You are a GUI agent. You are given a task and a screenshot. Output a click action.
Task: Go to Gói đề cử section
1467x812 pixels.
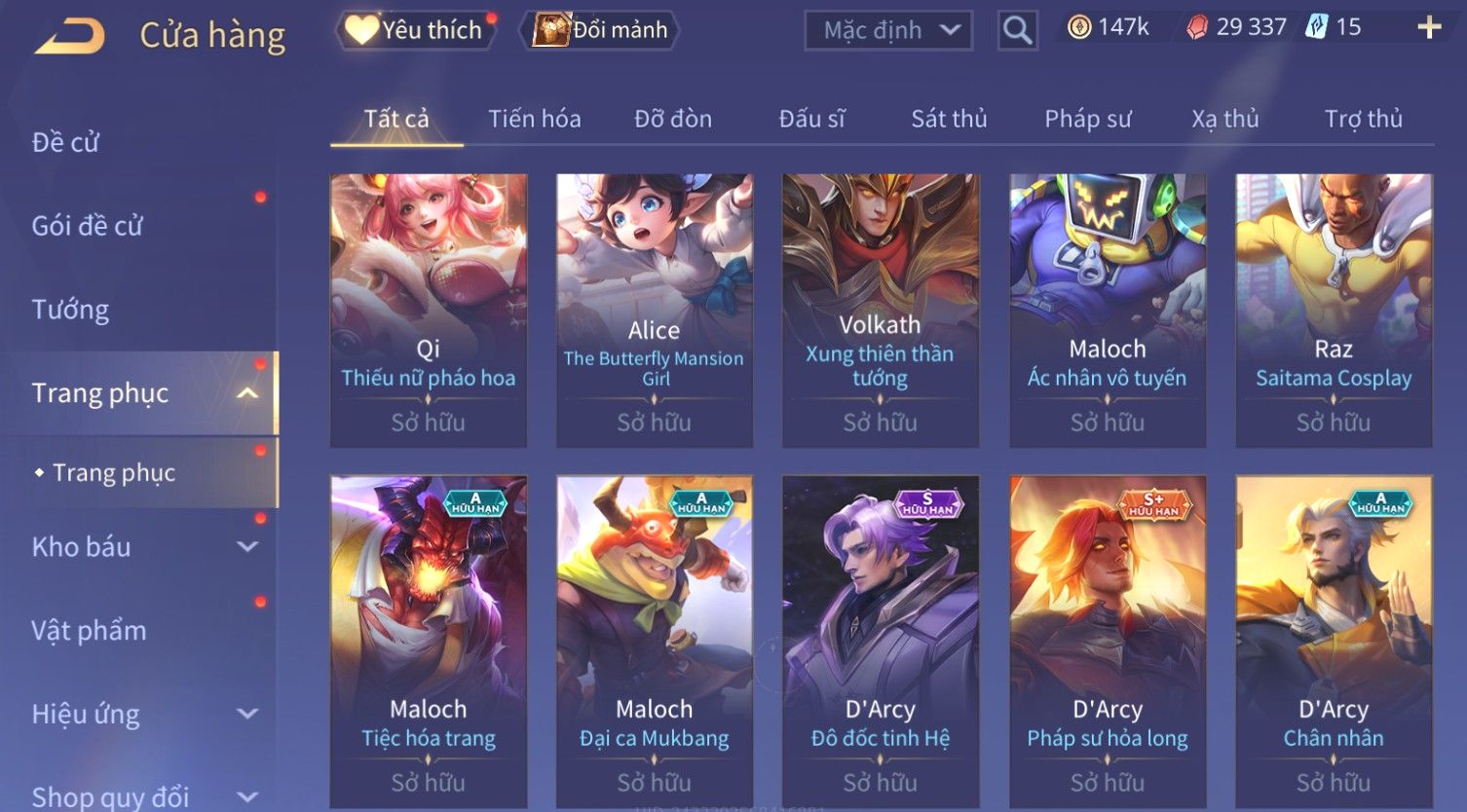(x=87, y=226)
